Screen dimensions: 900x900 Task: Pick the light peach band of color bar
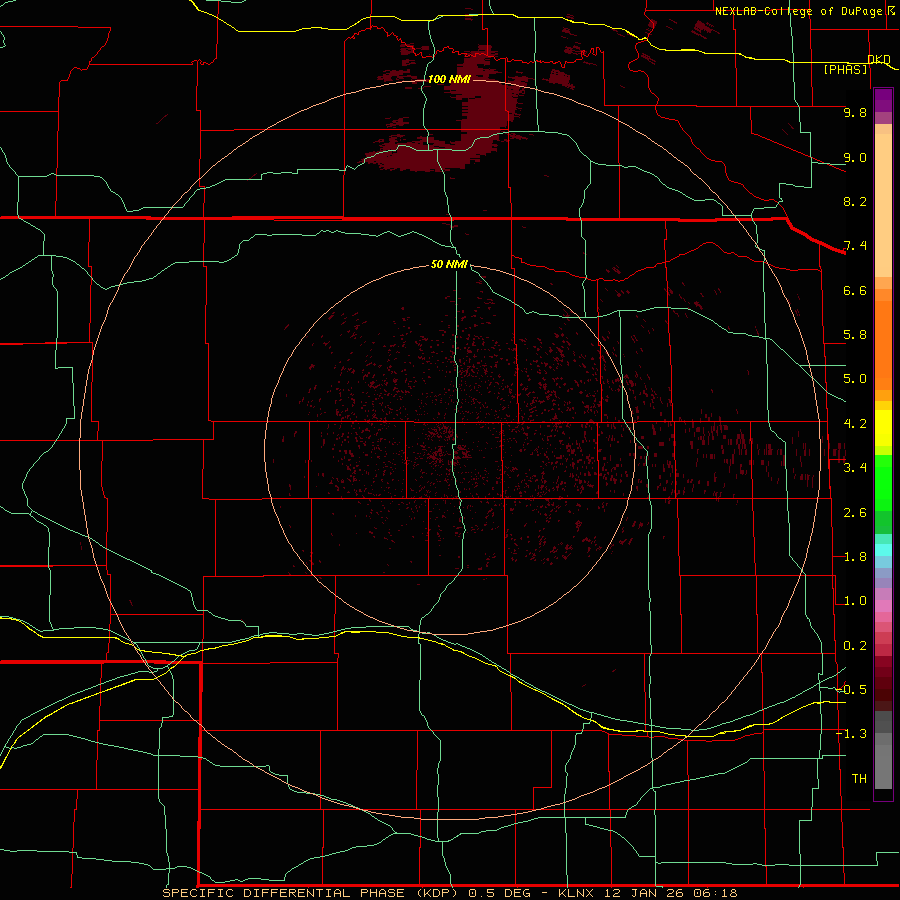pyautogui.click(x=883, y=205)
